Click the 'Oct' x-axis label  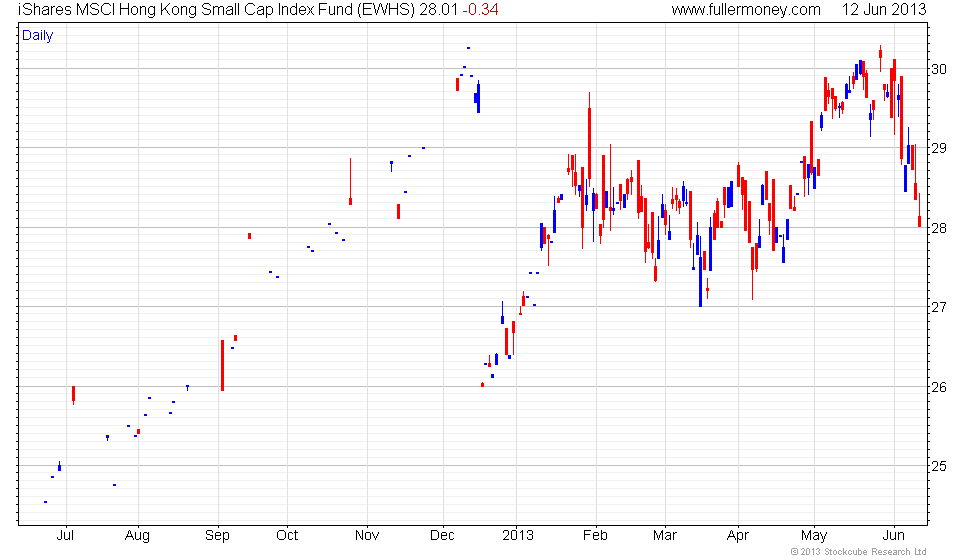288,536
